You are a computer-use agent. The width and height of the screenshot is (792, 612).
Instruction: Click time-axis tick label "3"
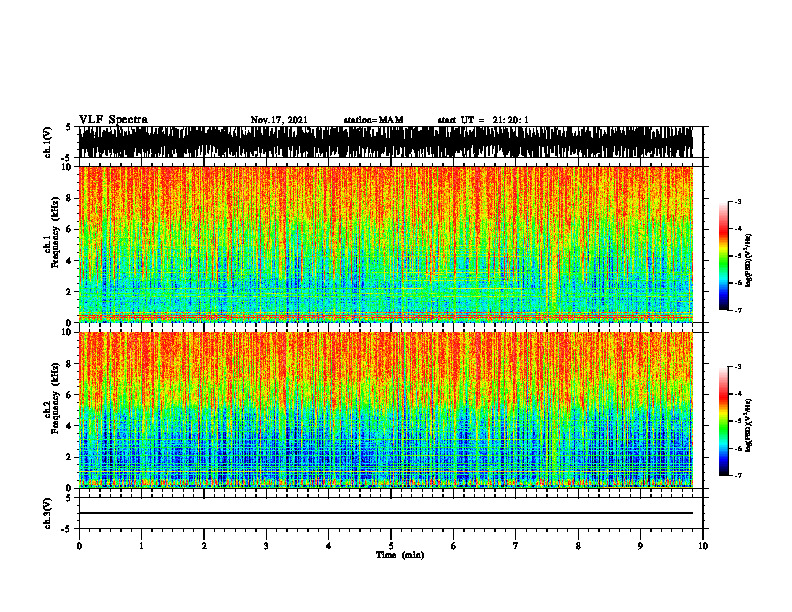[x=266, y=546]
